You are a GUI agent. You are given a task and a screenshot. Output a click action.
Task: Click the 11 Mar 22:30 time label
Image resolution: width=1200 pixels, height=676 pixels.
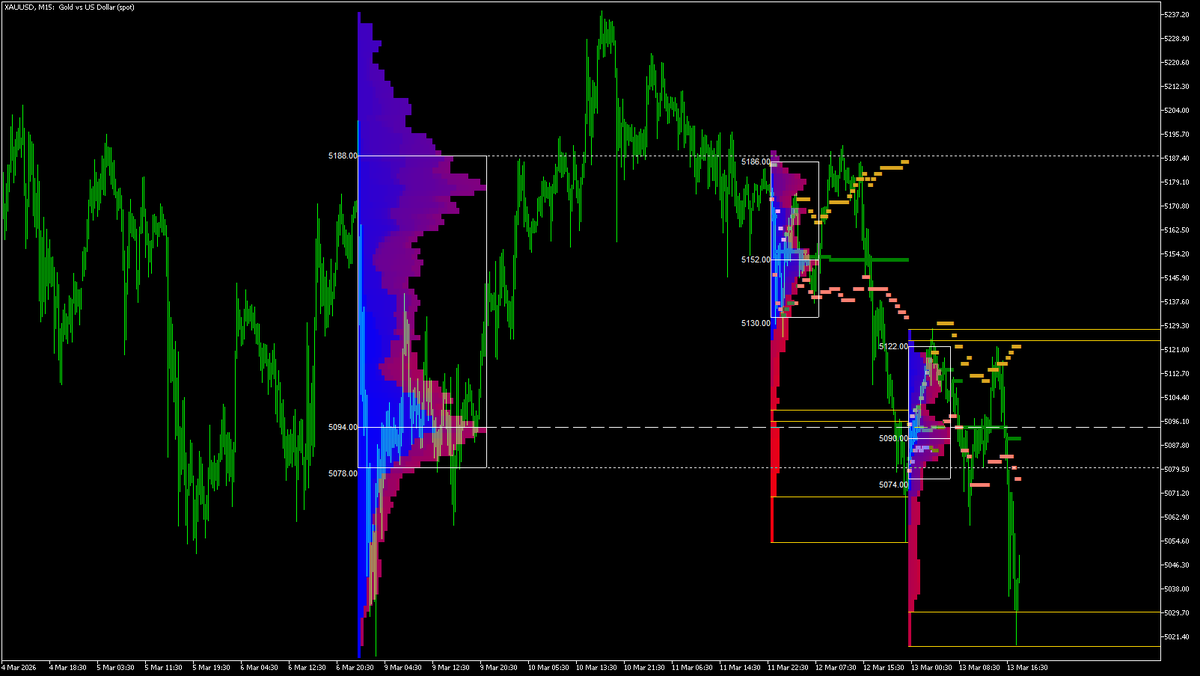click(x=789, y=666)
